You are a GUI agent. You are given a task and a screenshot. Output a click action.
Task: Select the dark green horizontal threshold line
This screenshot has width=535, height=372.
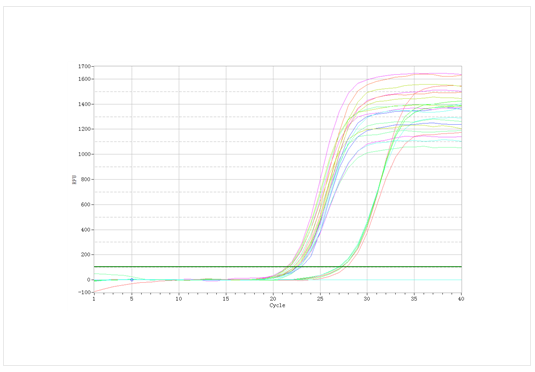coord(278,267)
